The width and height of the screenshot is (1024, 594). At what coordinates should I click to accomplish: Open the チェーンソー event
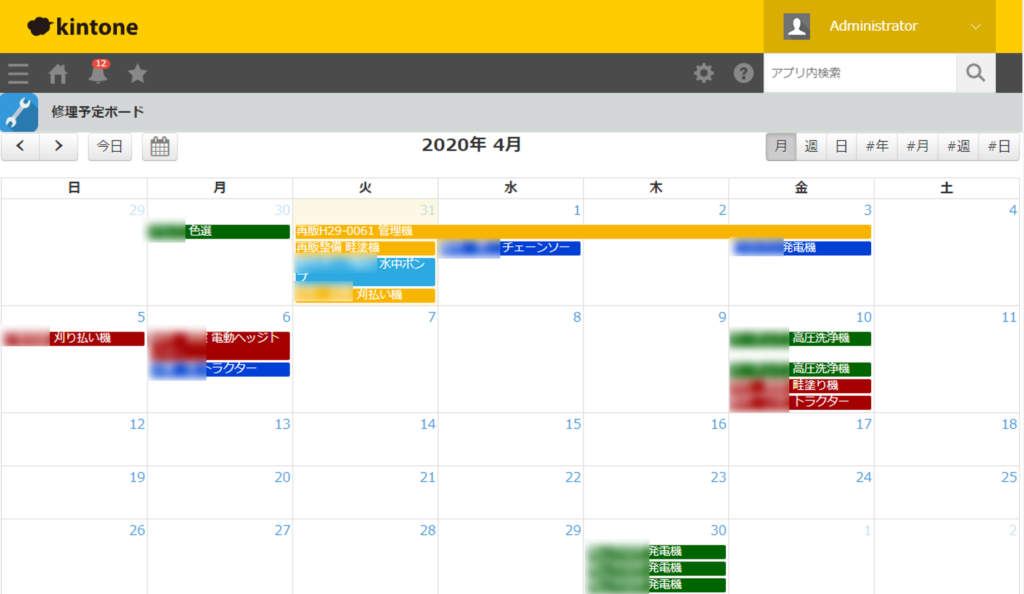coord(510,248)
